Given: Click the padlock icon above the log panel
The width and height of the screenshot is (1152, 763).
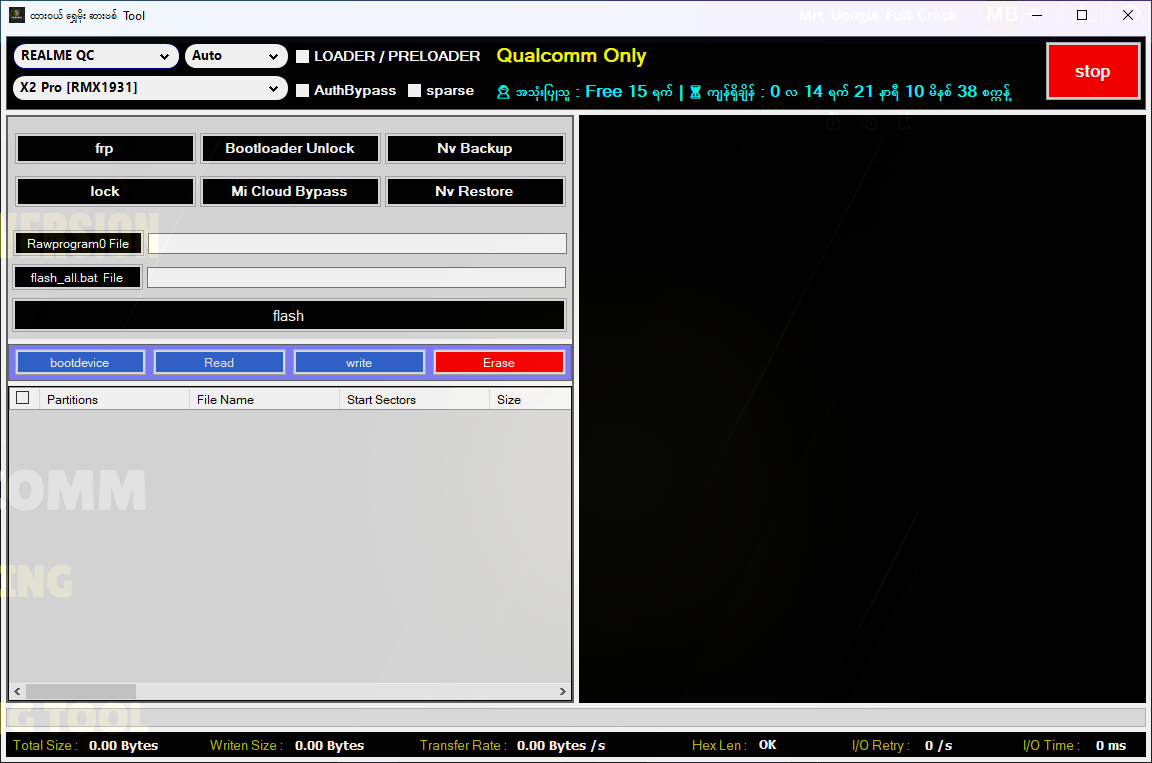Looking at the screenshot, I should [833, 123].
